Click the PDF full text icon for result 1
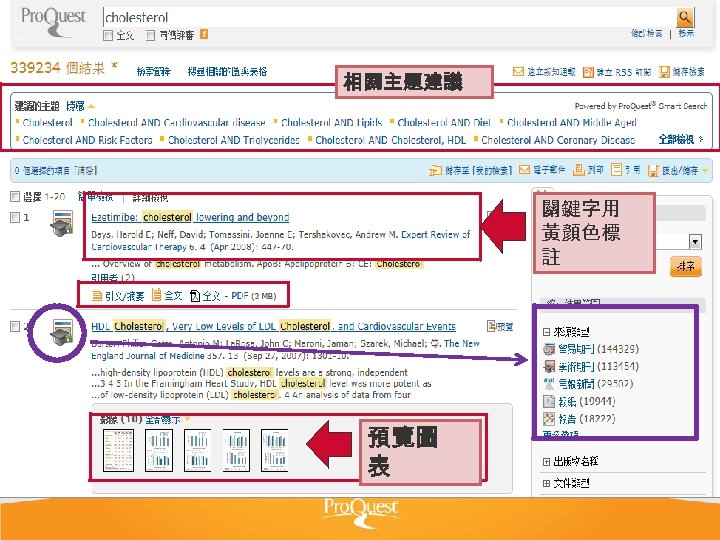 point(195,296)
